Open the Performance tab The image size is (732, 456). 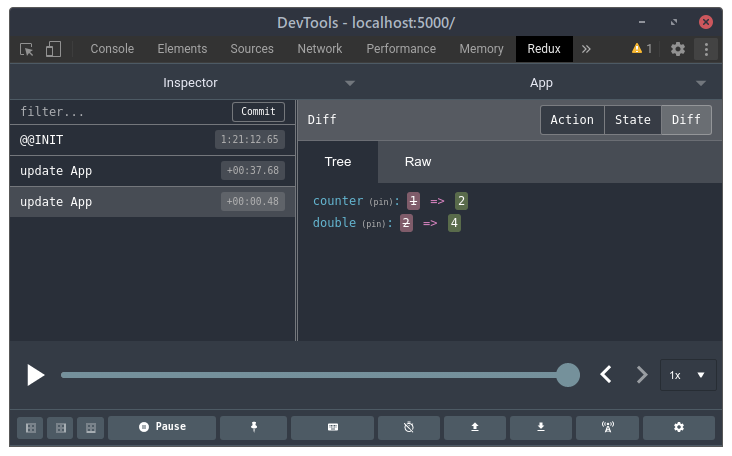point(401,49)
